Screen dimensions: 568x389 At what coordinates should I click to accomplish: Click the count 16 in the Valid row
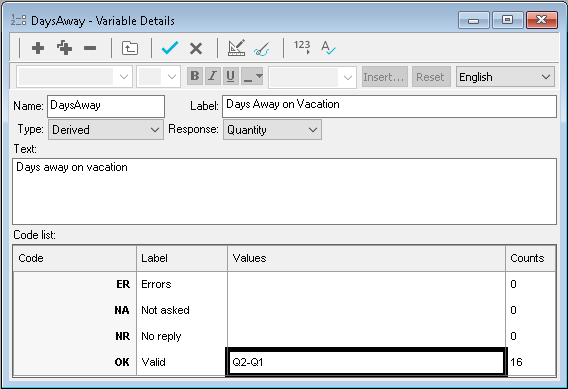click(x=530, y=362)
